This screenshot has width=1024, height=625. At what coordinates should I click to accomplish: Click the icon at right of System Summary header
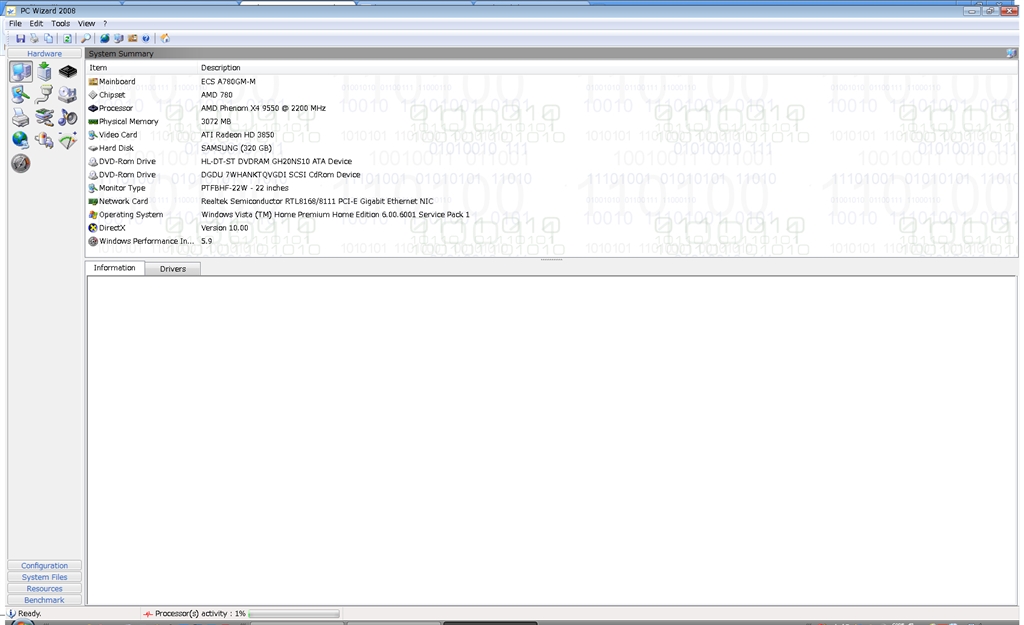pos(1012,54)
